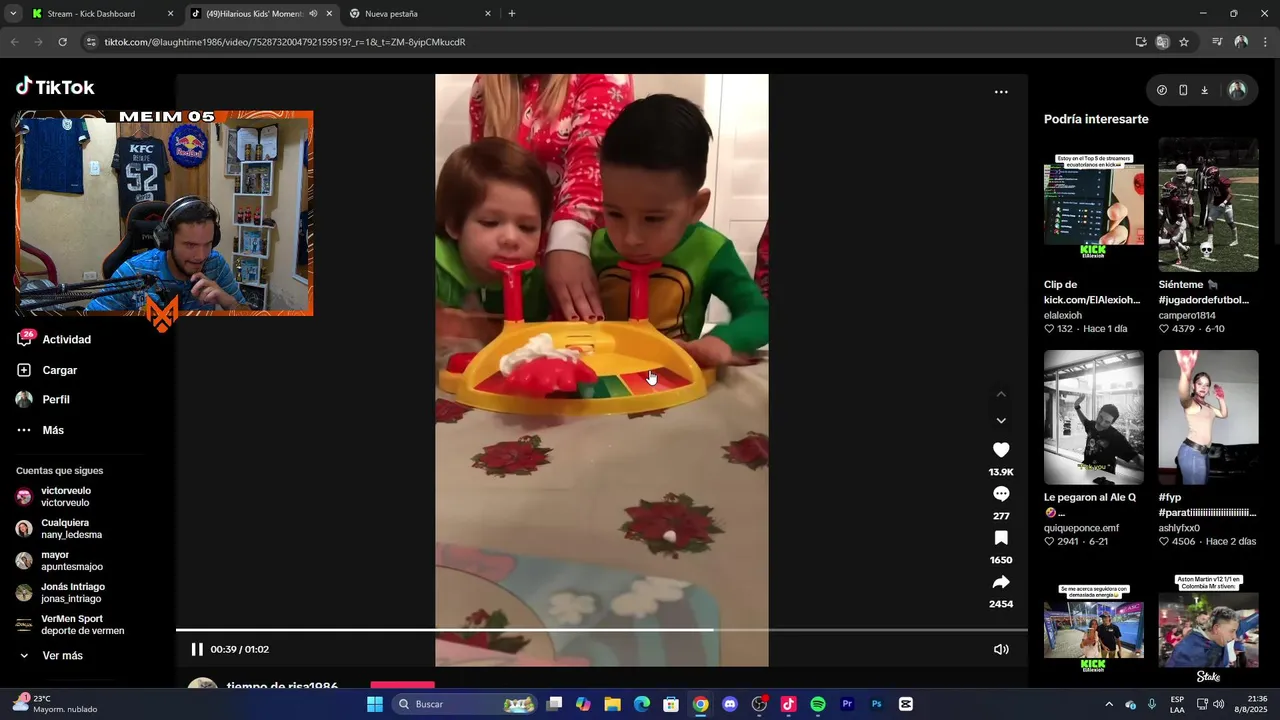Open a new browser tab
Viewport: 1280px width, 720px height.
[x=512, y=14]
